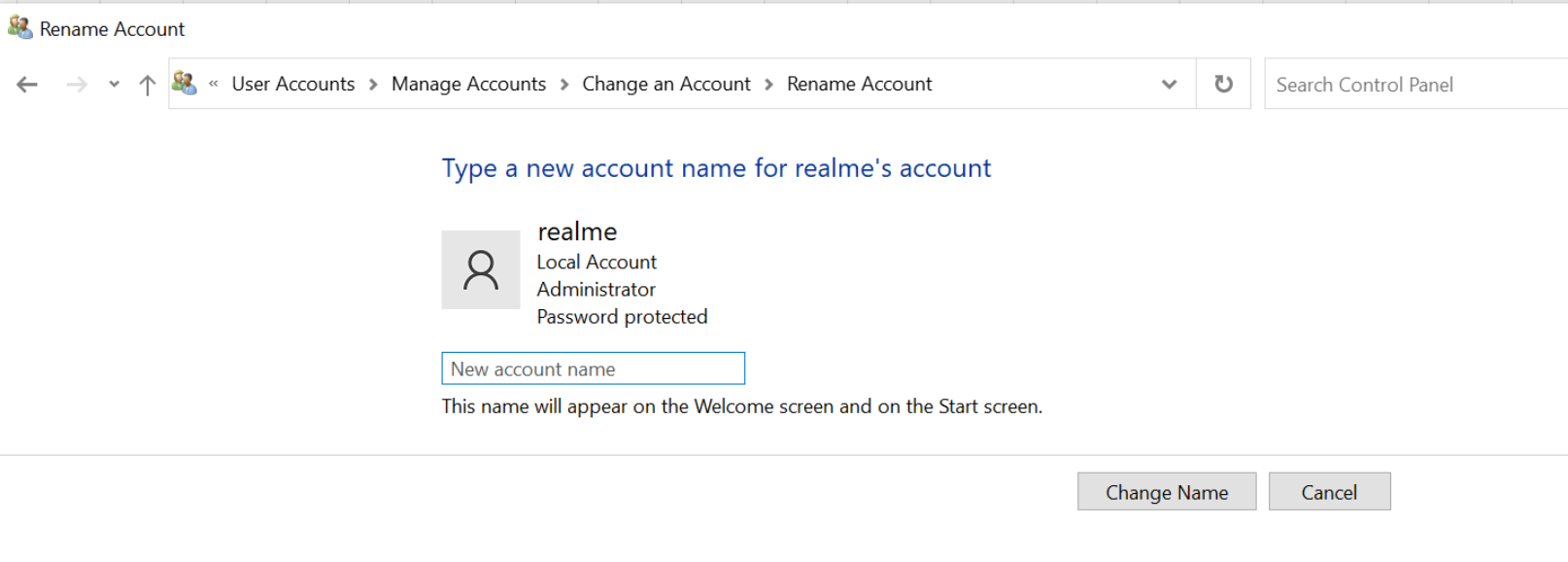Click the realme account avatar picture
This screenshot has height=562, width=1568.
[x=481, y=270]
